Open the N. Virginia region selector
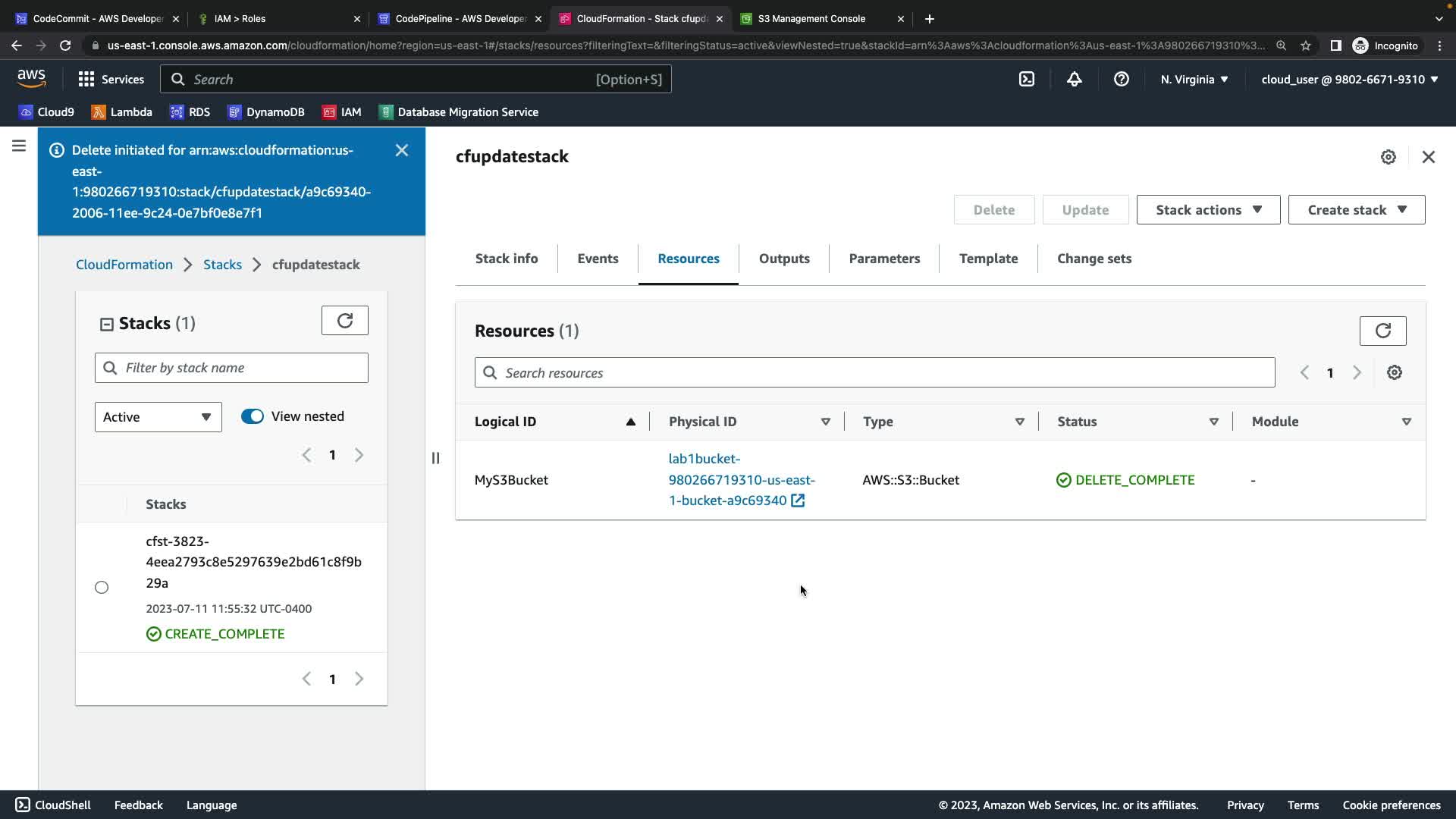 point(1194,79)
